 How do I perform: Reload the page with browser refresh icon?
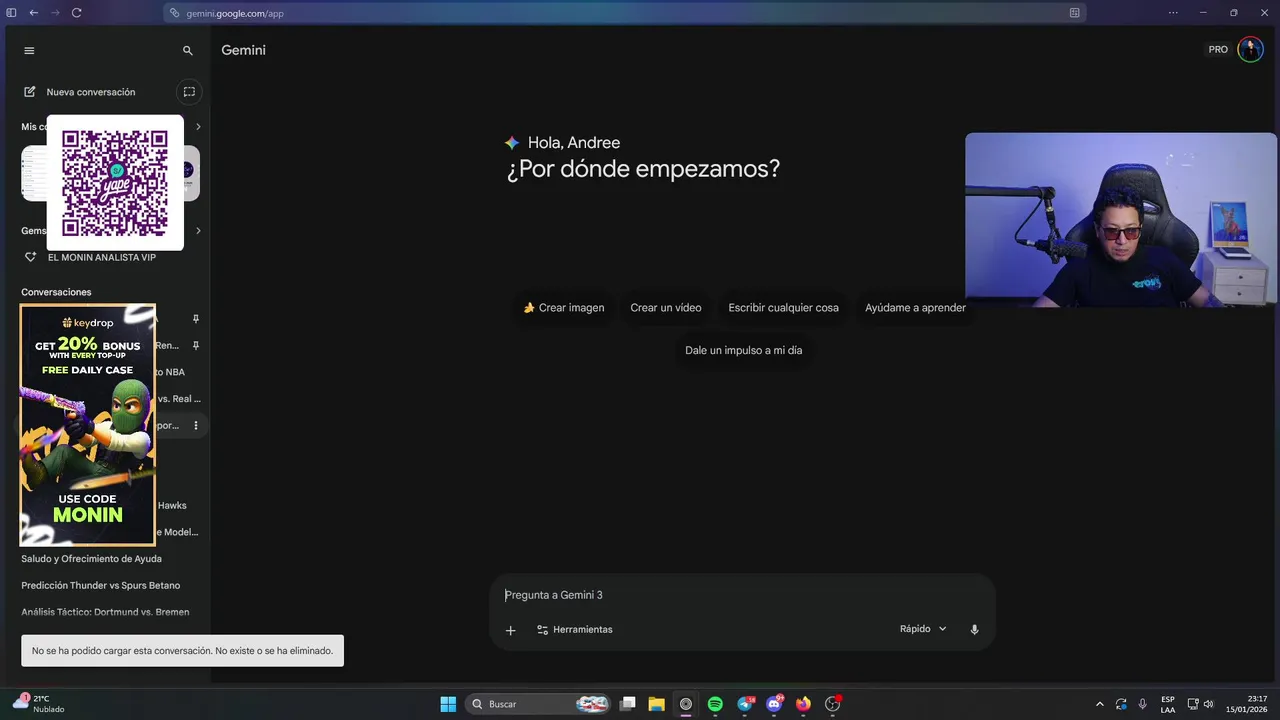click(77, 13)
